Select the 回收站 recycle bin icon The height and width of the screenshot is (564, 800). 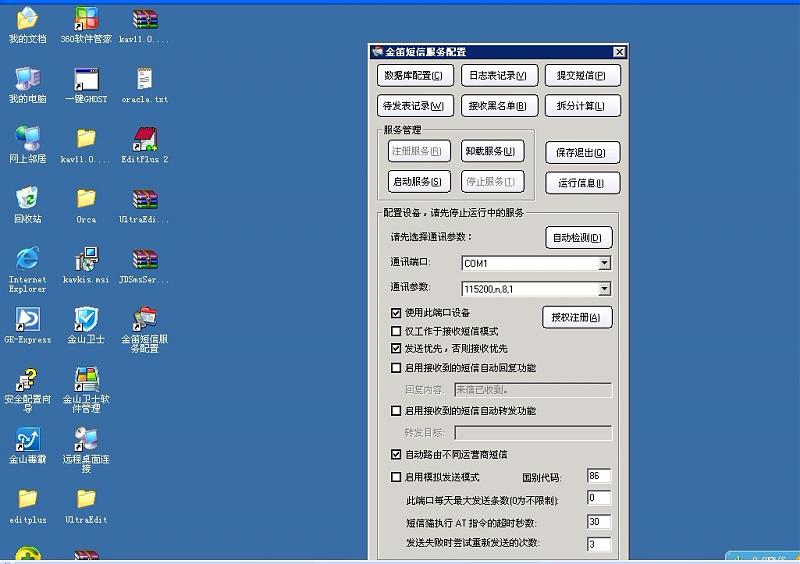coord(28,205)
